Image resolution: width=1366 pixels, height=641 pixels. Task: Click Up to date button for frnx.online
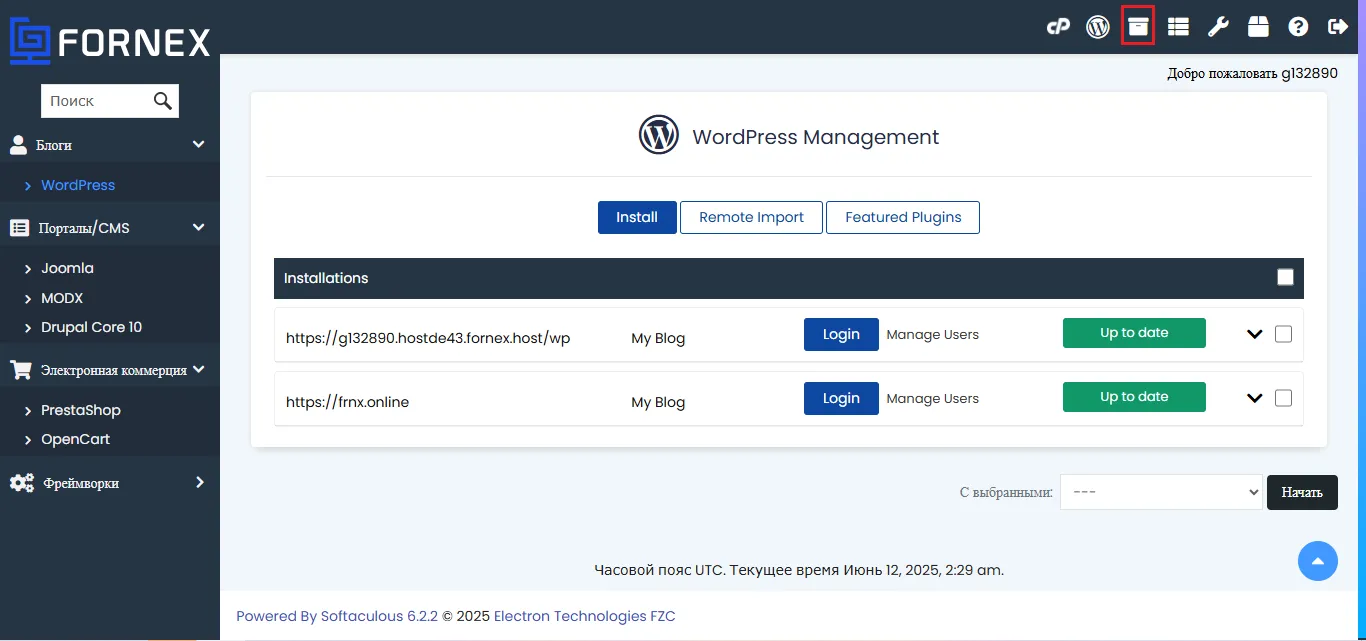[1134, 397]
